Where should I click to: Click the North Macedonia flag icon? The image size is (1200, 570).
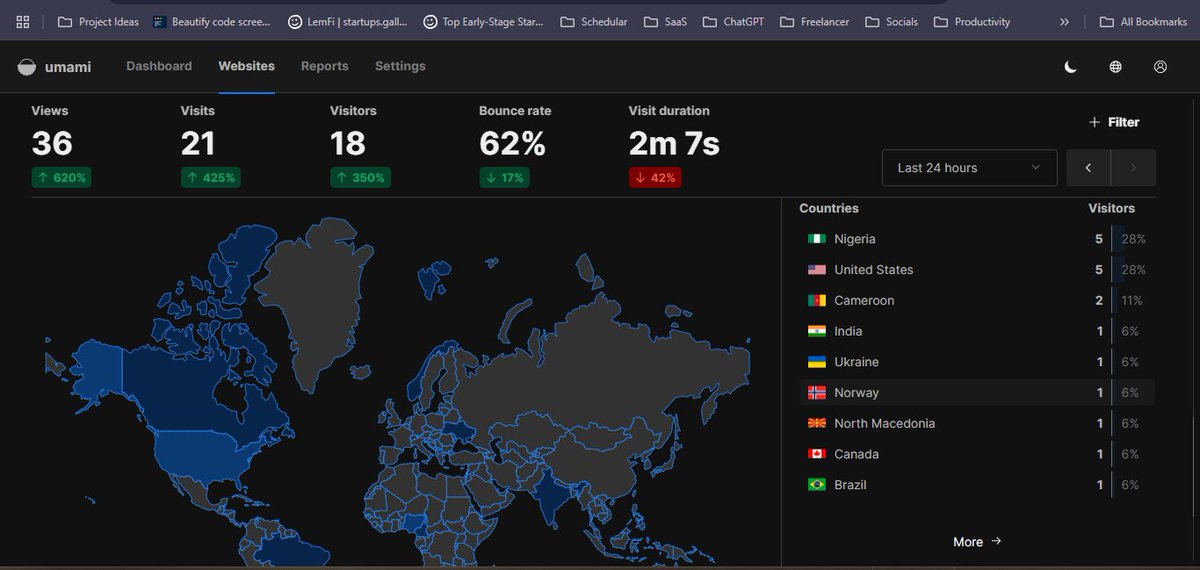pyautogui.click(x=816, y=424)
